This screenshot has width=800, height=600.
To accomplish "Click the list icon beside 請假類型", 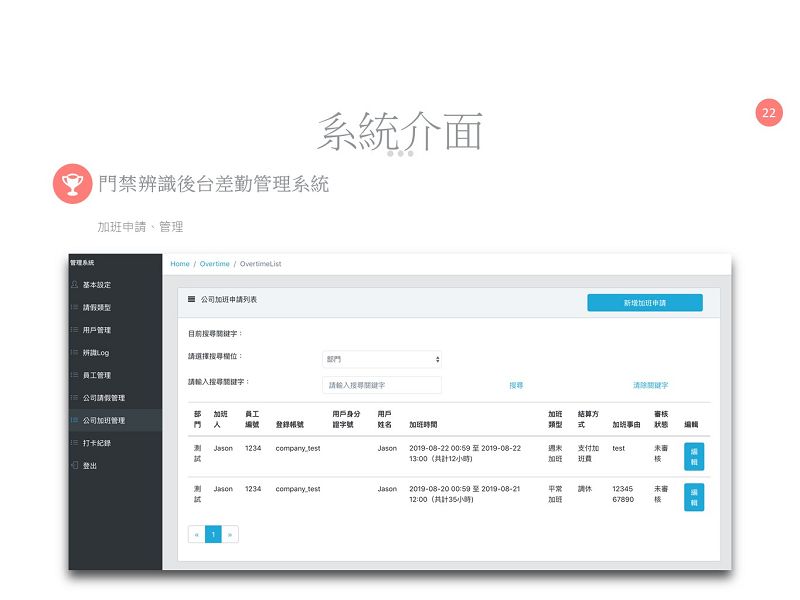I will [x=74, y=307].
